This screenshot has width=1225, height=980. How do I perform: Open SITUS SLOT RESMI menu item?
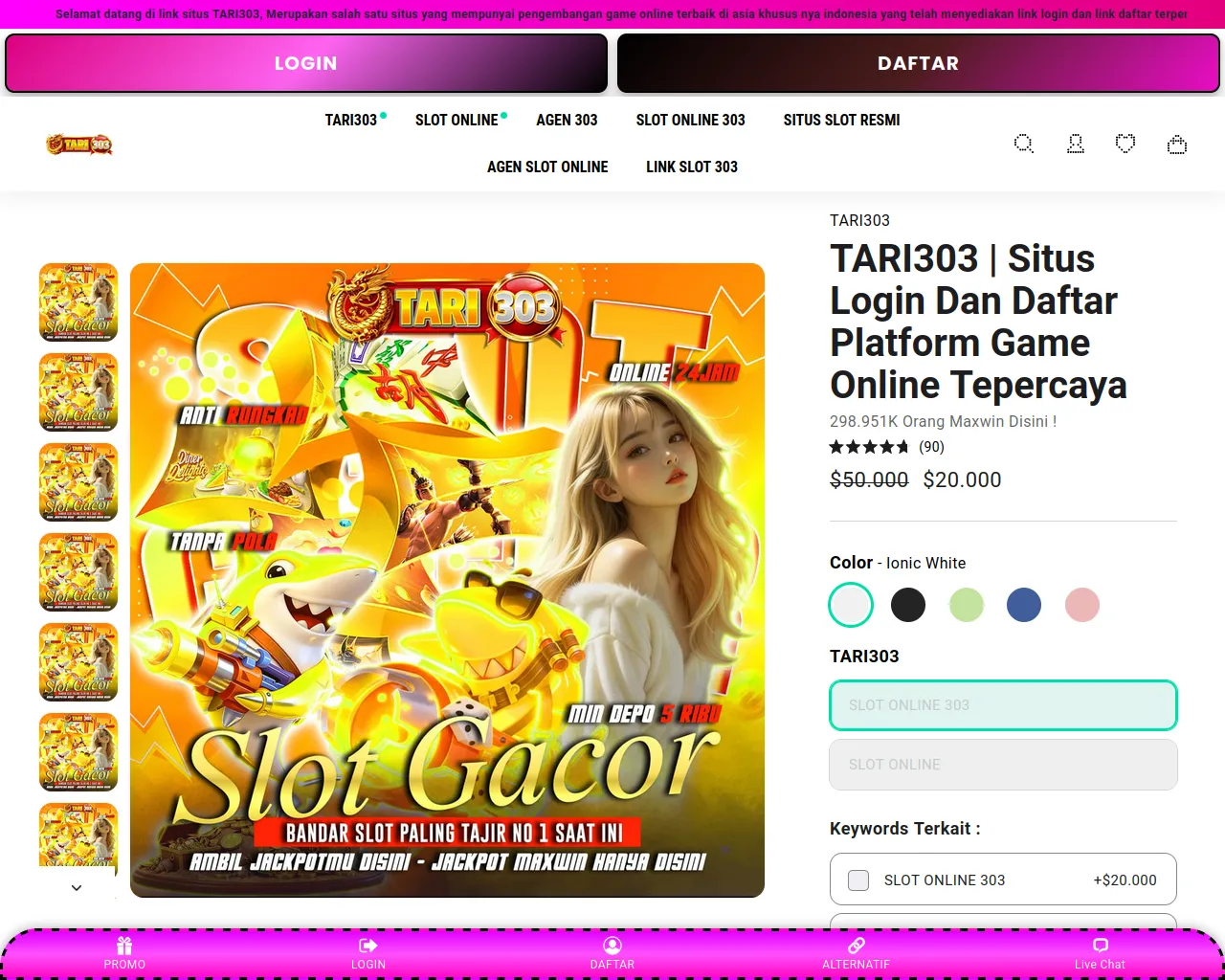841,121
